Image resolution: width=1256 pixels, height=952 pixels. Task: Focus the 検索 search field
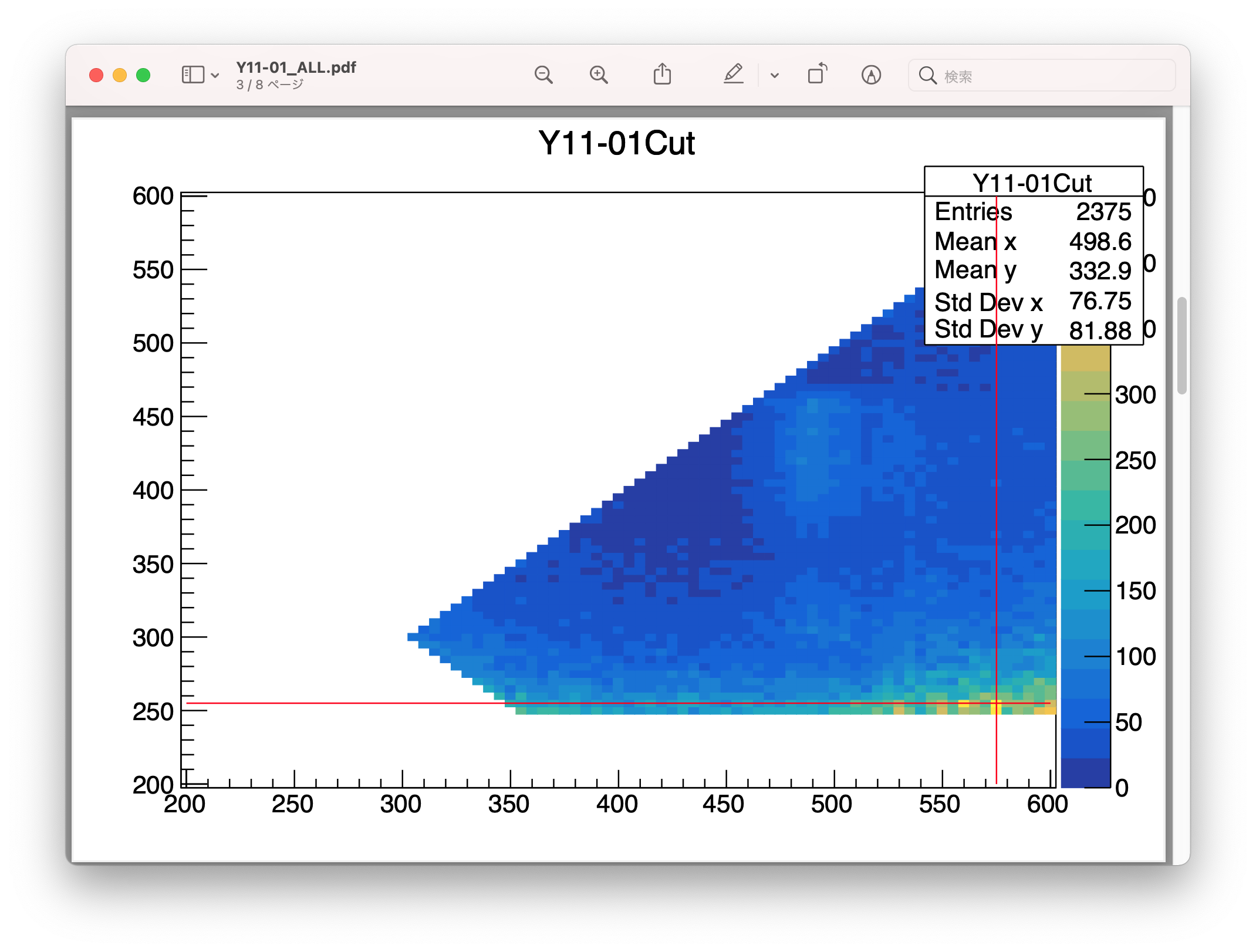[1042, 76]
